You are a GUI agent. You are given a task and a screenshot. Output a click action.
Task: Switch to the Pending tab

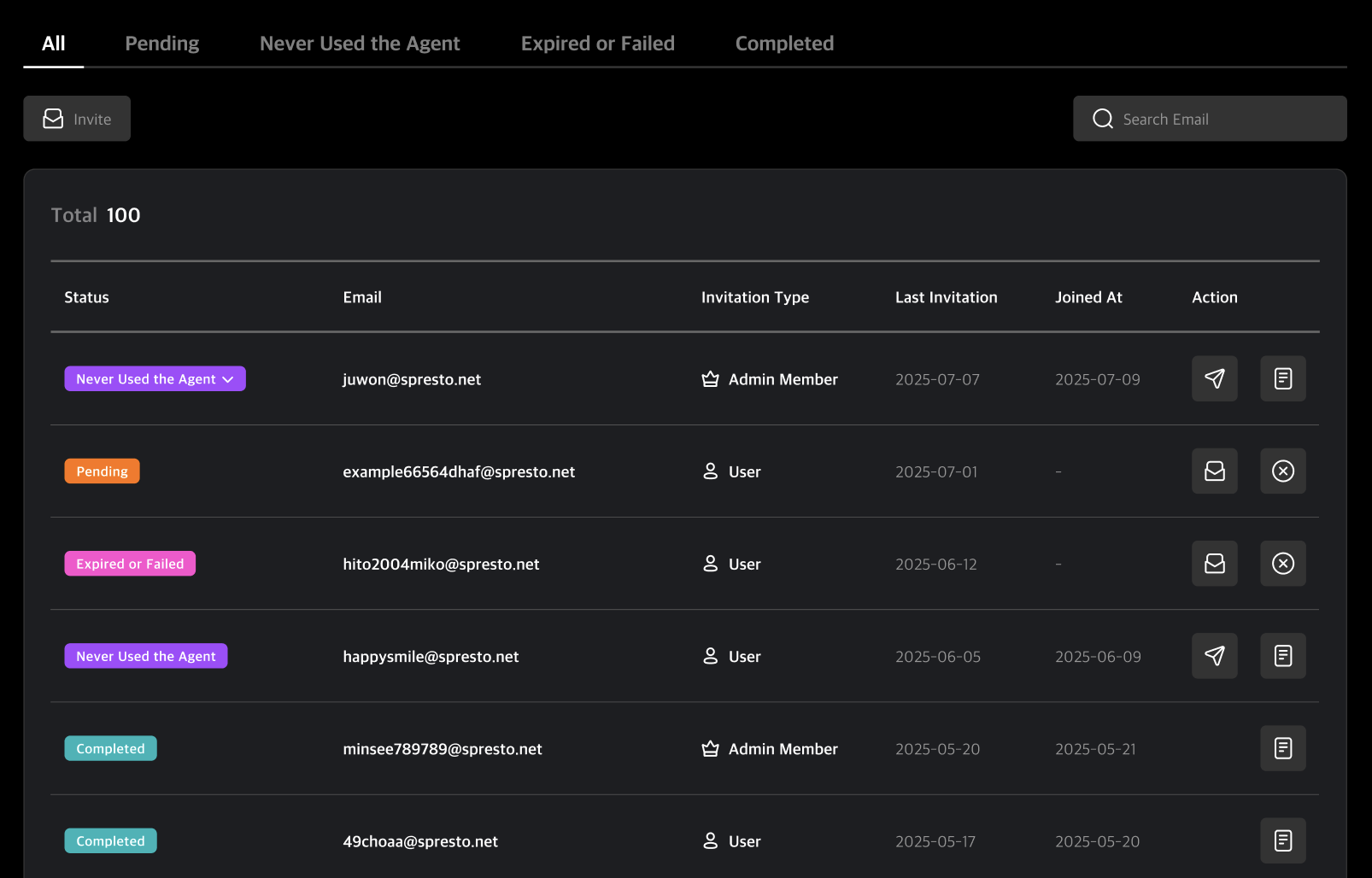pos(161,44)
